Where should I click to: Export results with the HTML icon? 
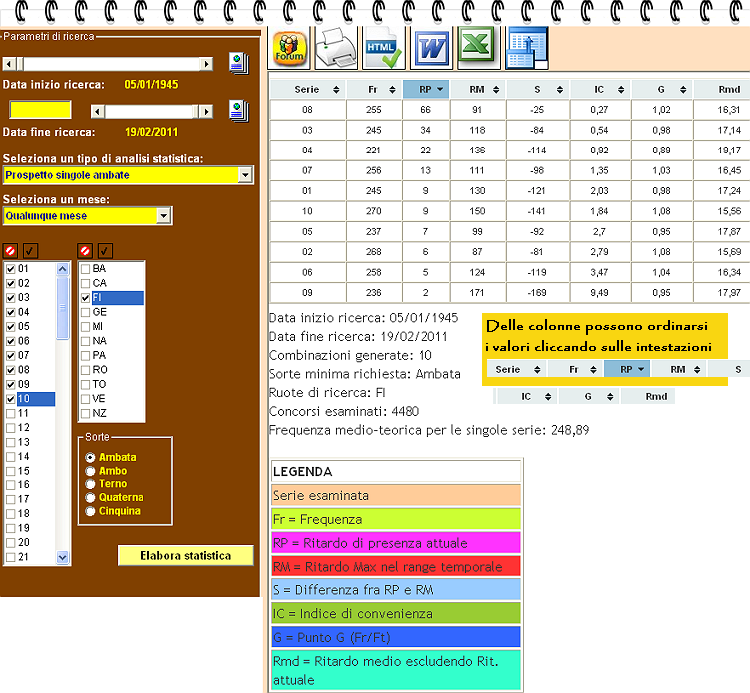coord(384,48)
